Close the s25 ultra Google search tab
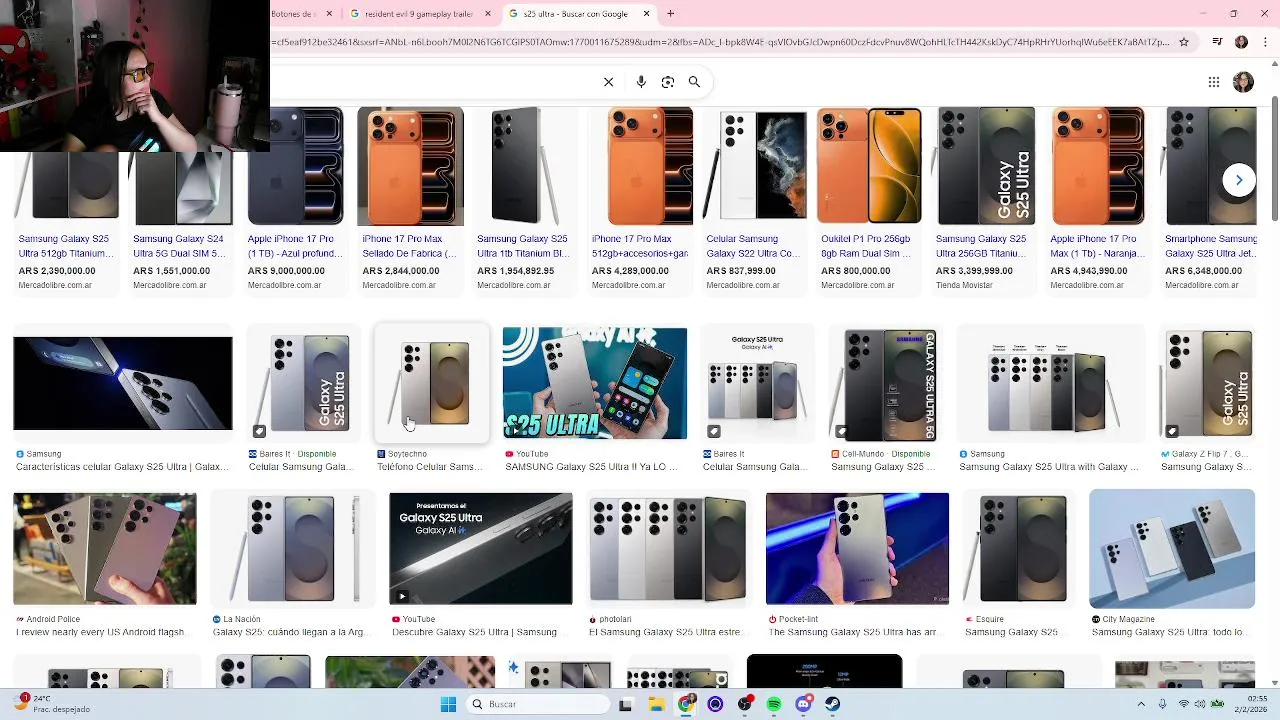This screenshot has height=720, width=1280. (646, 14)
